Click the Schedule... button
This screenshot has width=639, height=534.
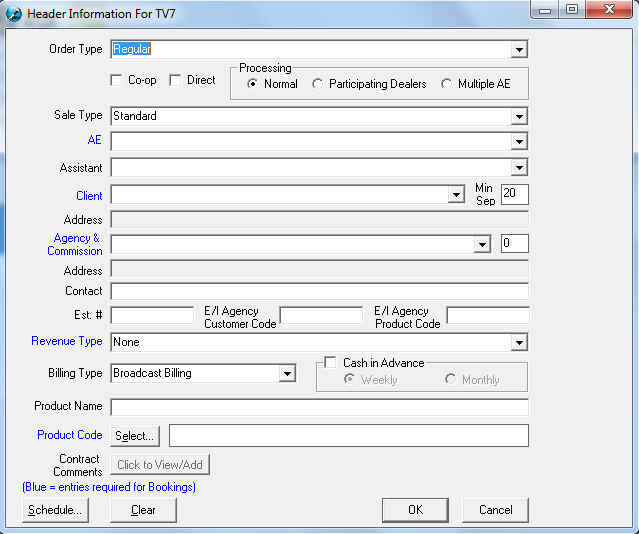pos(55,510)
